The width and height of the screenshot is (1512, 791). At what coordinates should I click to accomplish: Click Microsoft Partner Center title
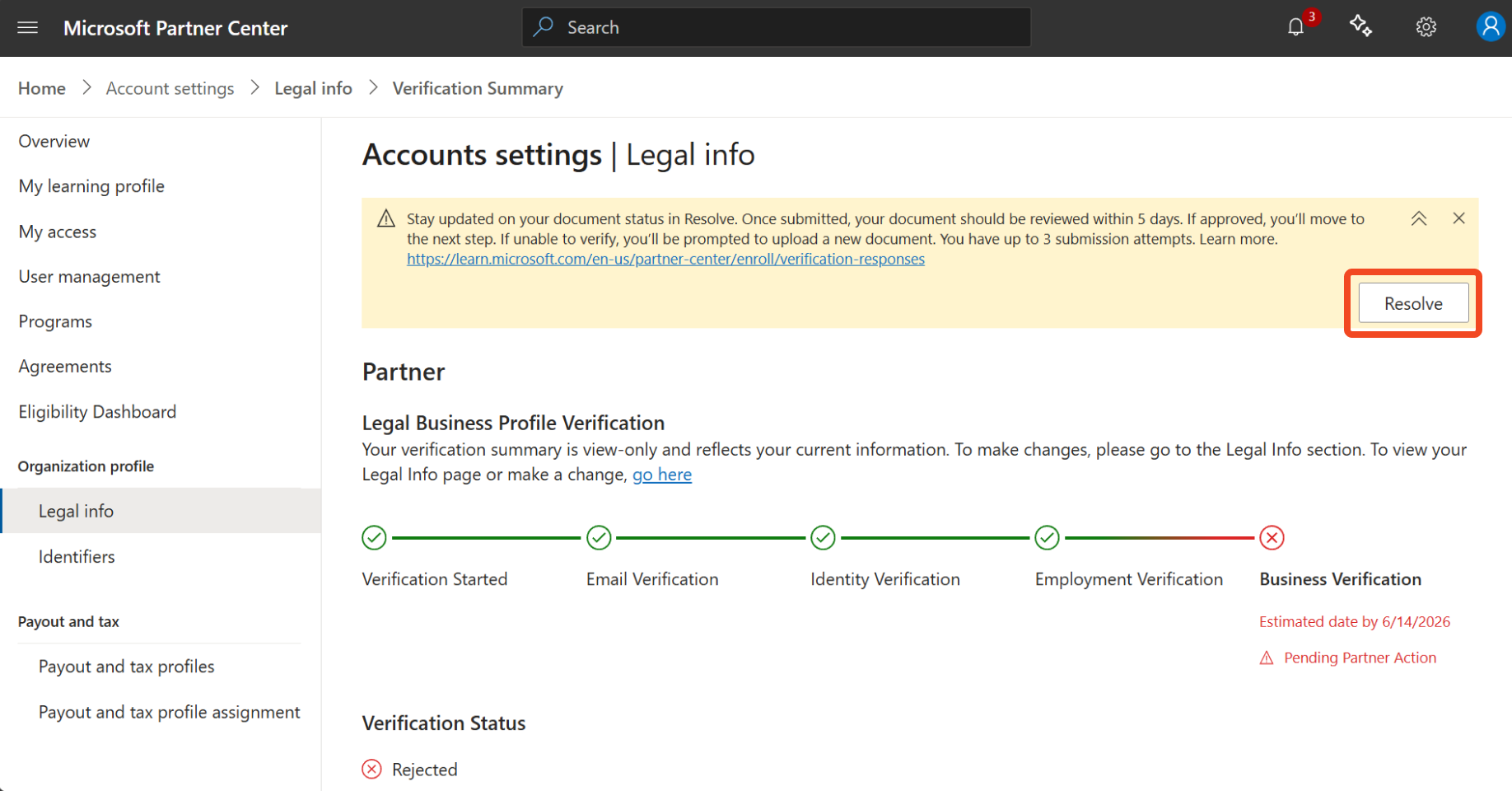tap(175, 28)
